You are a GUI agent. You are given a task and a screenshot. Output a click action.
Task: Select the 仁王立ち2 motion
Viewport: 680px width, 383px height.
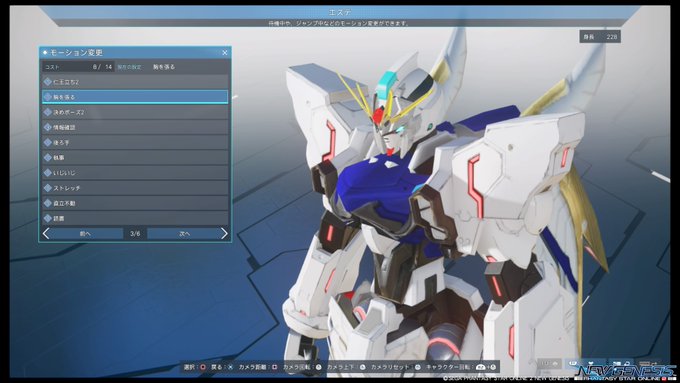[x=135, y=82]
